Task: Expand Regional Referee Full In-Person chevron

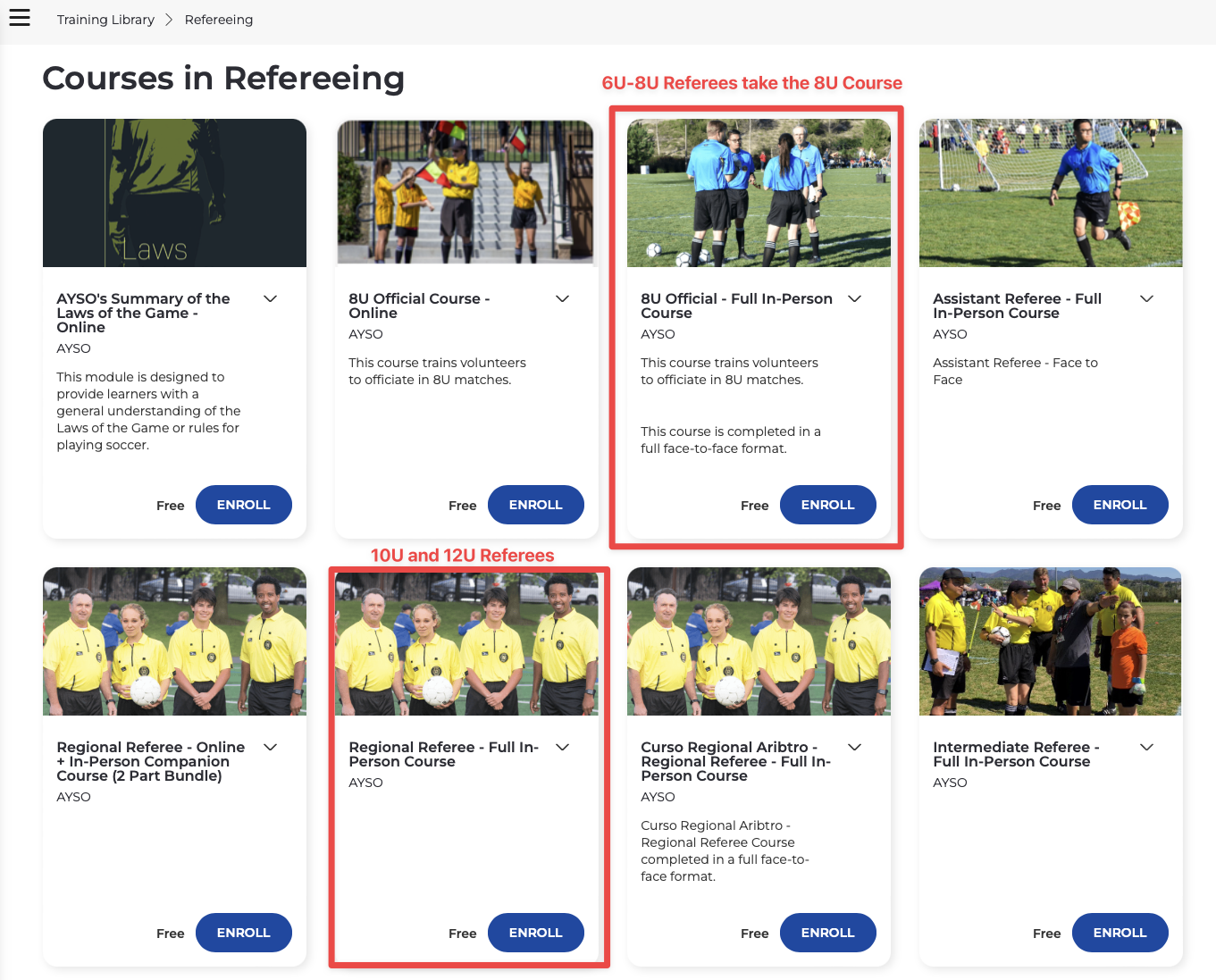Action: (562, 747)
